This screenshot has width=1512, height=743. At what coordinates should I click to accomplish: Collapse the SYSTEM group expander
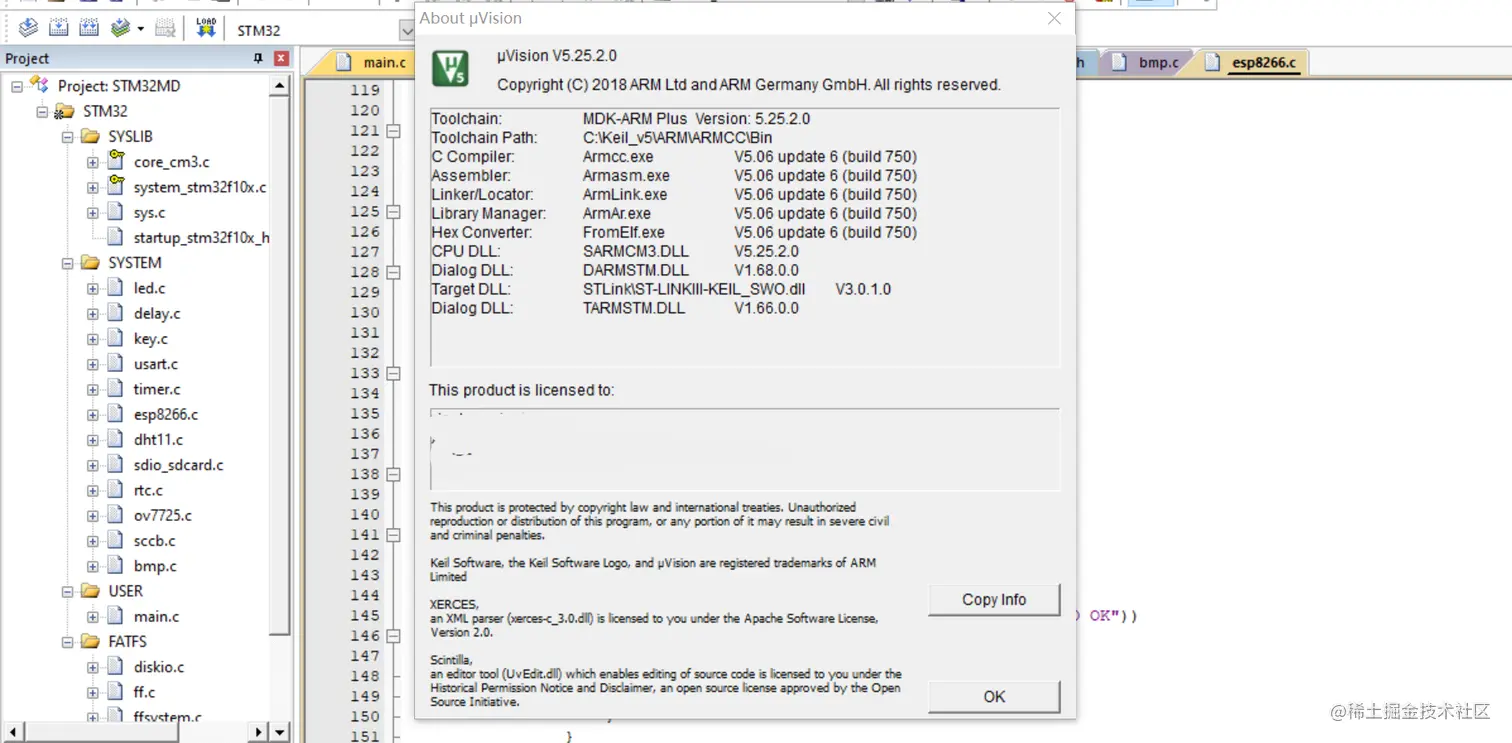[67, 263]
